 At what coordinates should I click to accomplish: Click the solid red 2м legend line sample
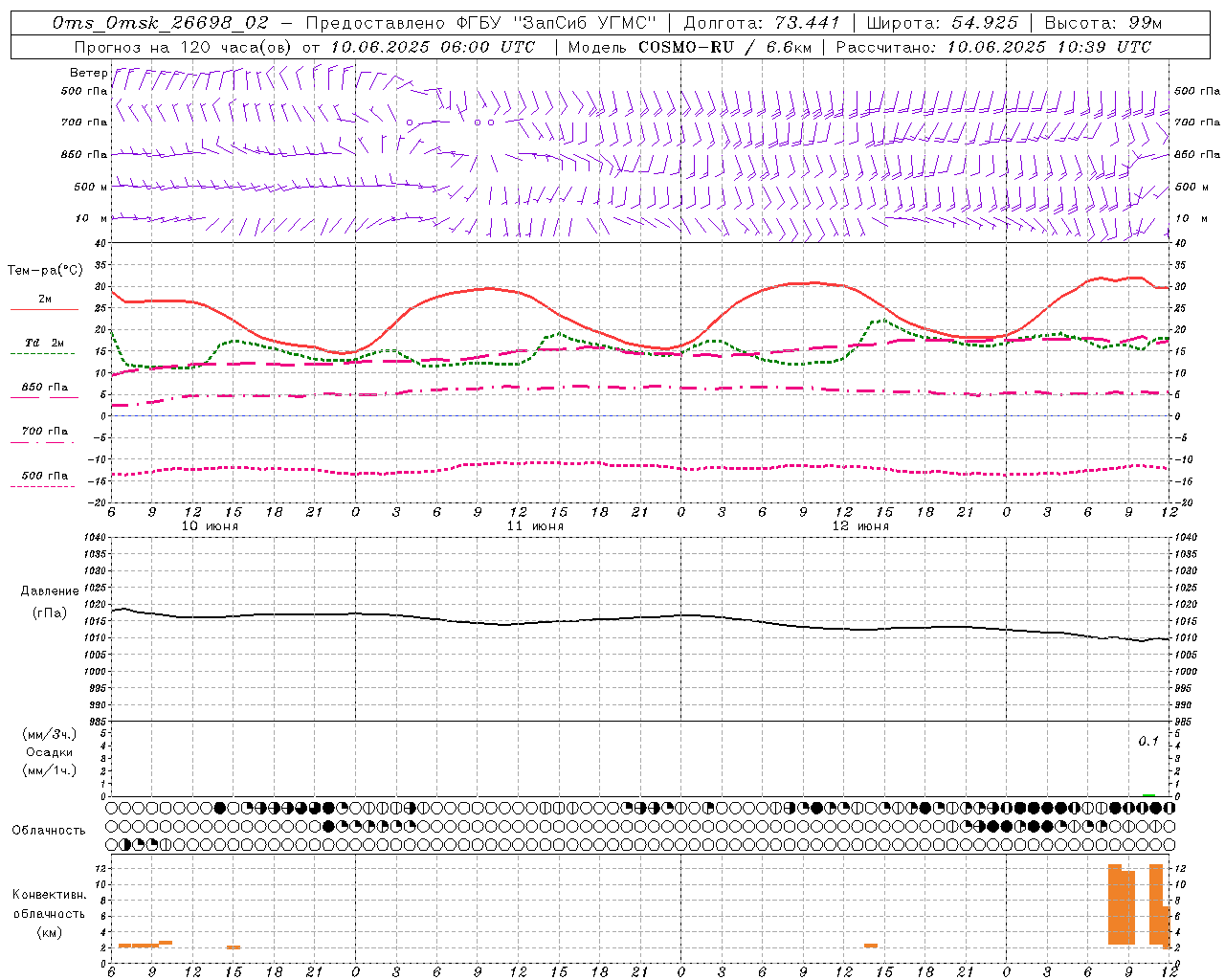(x=44, y=309)
